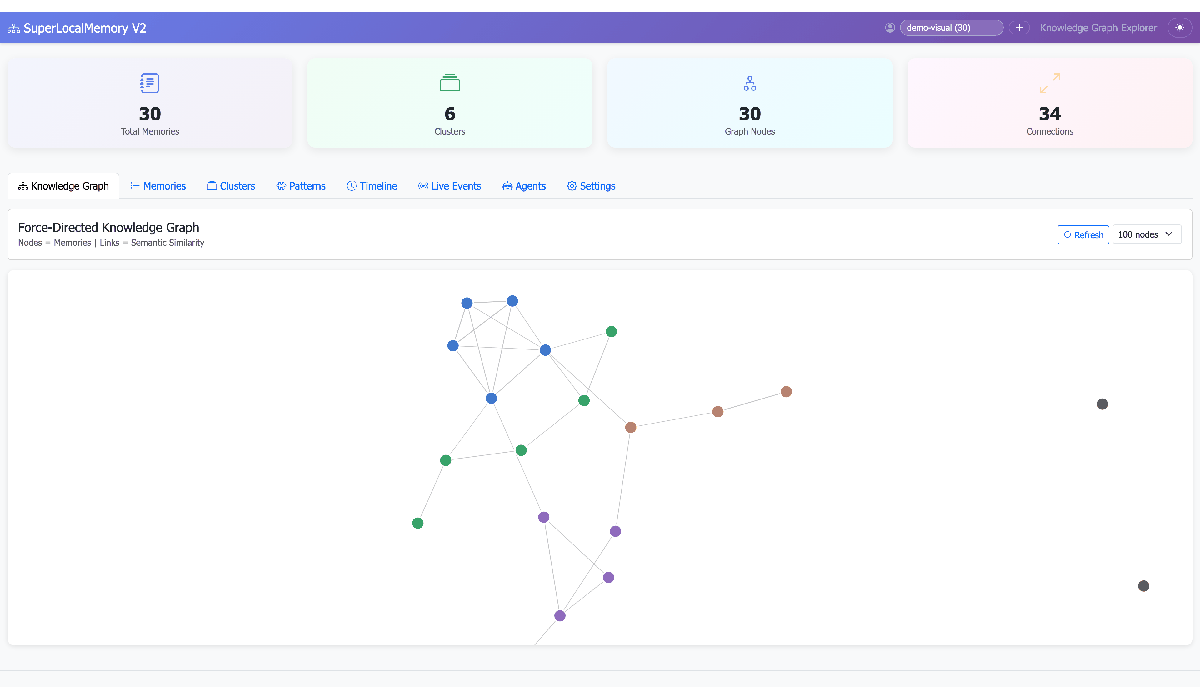This screenshot has height=700, width=1200.
Task: Click the orange expand-arrow icon on the Connections card
Action: [x=1049, y=83]
